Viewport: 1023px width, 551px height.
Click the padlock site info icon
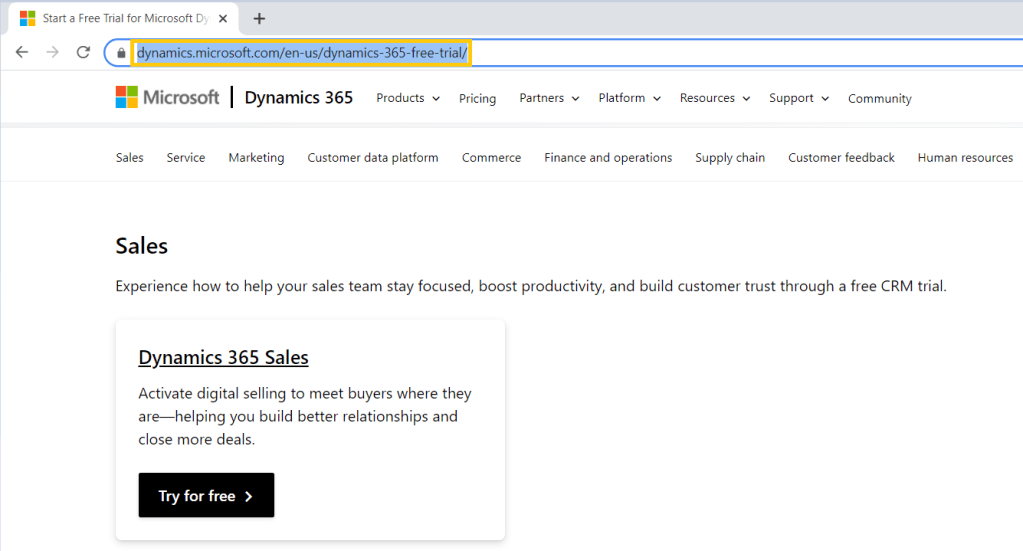pyautogui.click(x=121, y=53)
